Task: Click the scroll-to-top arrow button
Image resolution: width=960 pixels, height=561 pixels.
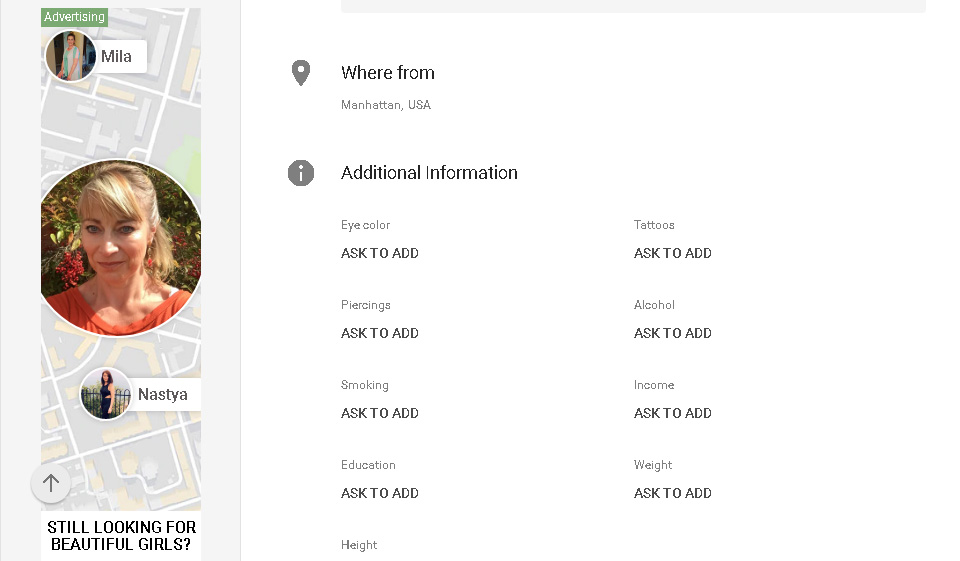Action: pyautogui.click(x=51, y=483)
